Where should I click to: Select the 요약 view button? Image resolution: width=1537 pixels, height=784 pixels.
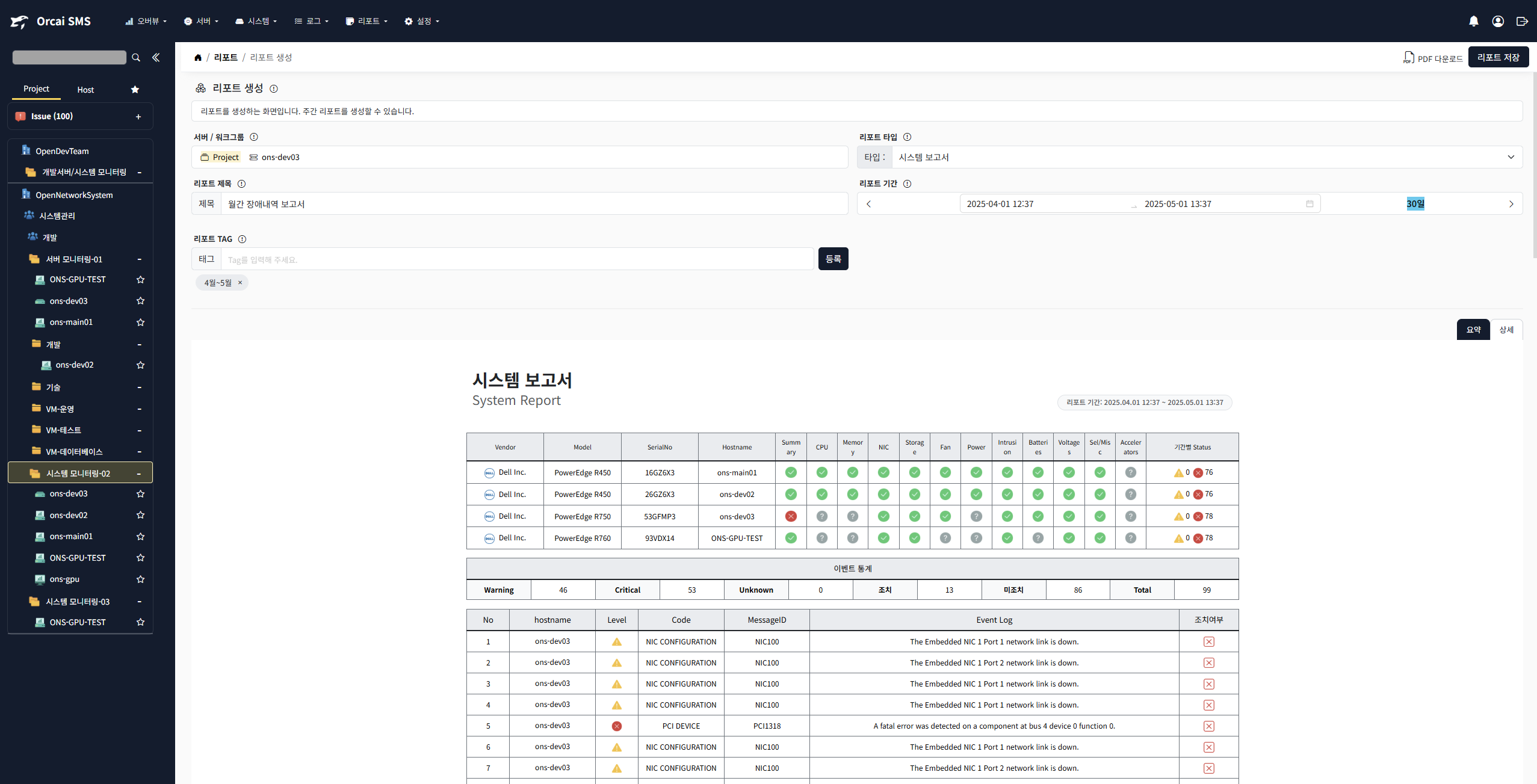click(x=1473, y=330)
